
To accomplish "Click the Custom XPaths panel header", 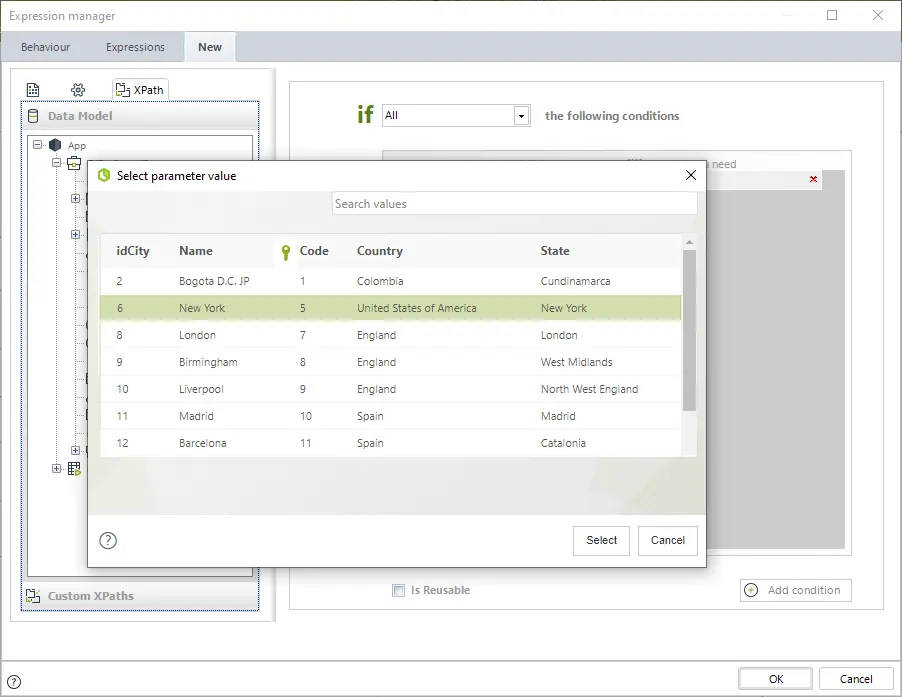I will pyautogui.click(x=140, y=596).
